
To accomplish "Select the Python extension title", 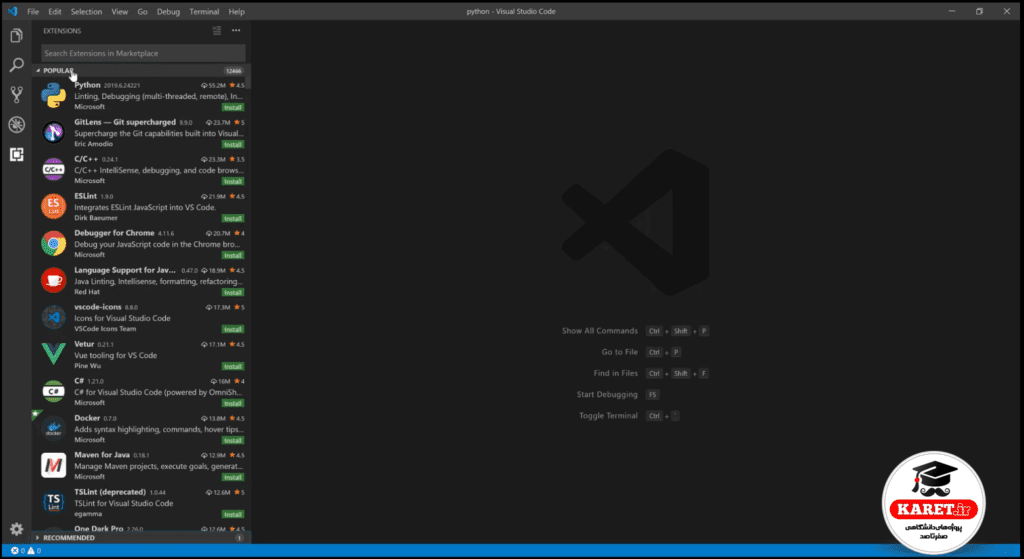I will 88,85.
